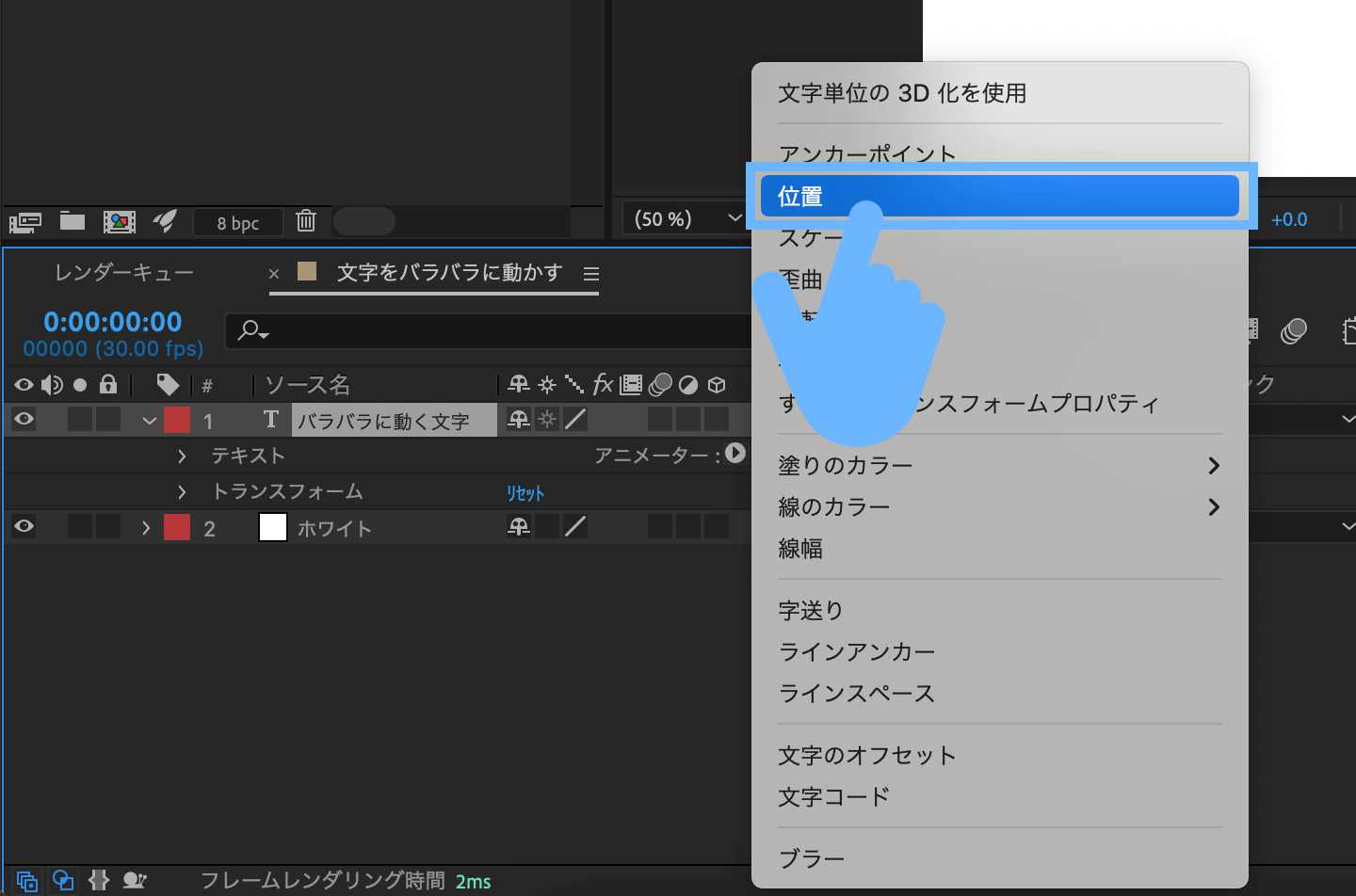Click the shy switch column header icon
Viewport: 1356px width, 896px height.
(519, 384)
